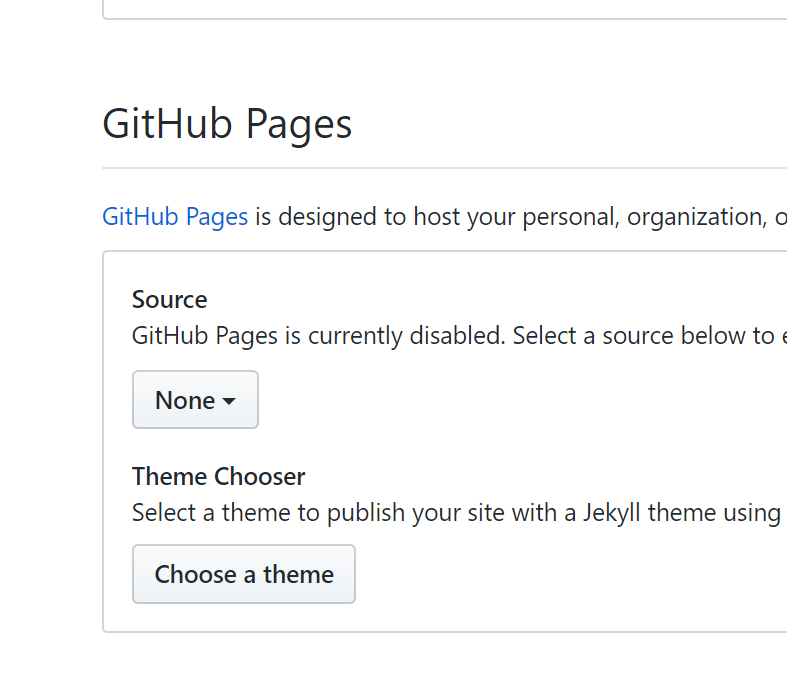
Task: Click the 'is designed to host your personal' text
Action: pos(521,217)
